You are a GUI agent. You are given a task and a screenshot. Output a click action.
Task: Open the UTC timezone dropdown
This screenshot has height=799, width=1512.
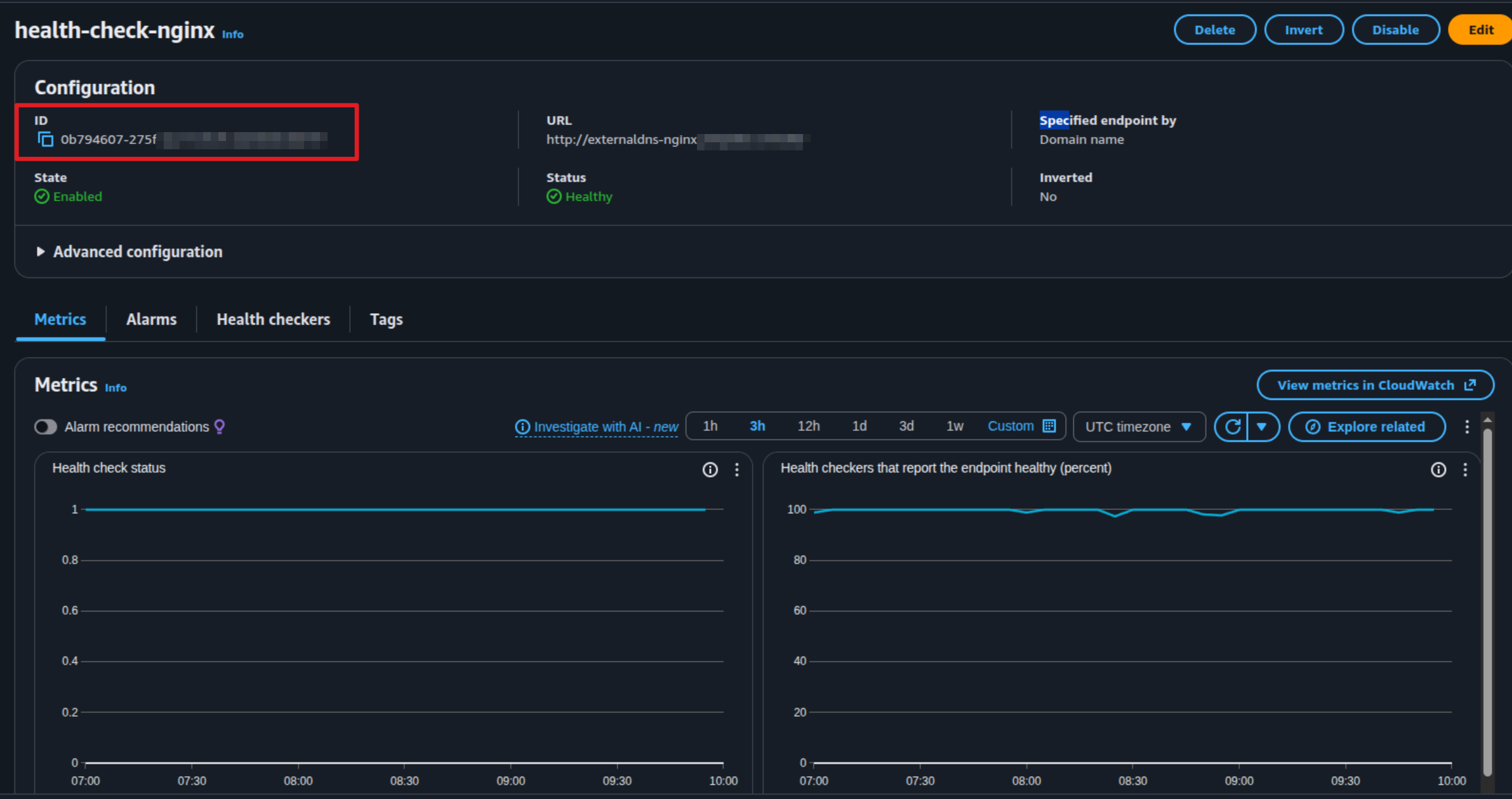(x=1138, y=427)
